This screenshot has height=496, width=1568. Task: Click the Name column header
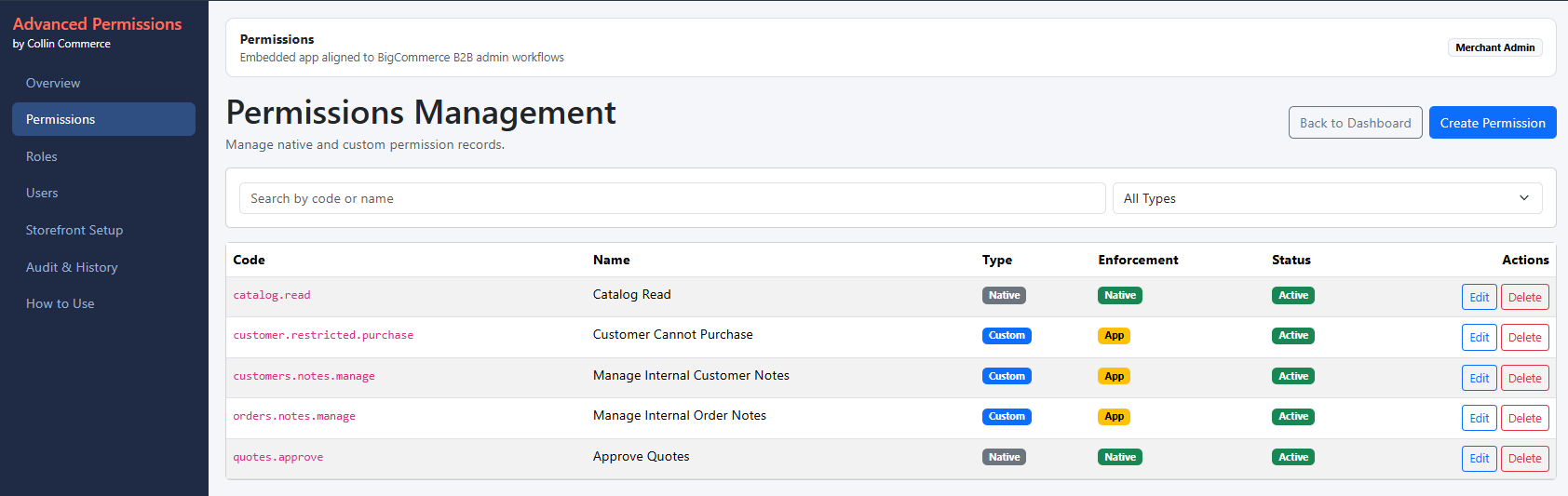point(612,260)
